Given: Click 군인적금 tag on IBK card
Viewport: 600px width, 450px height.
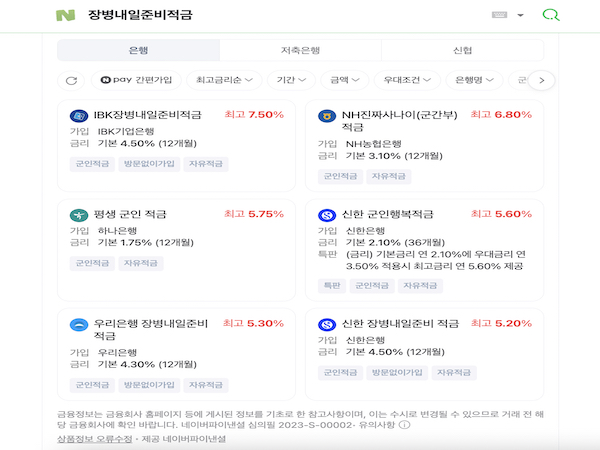Looking at the screenshot, I should coord(92,164).
